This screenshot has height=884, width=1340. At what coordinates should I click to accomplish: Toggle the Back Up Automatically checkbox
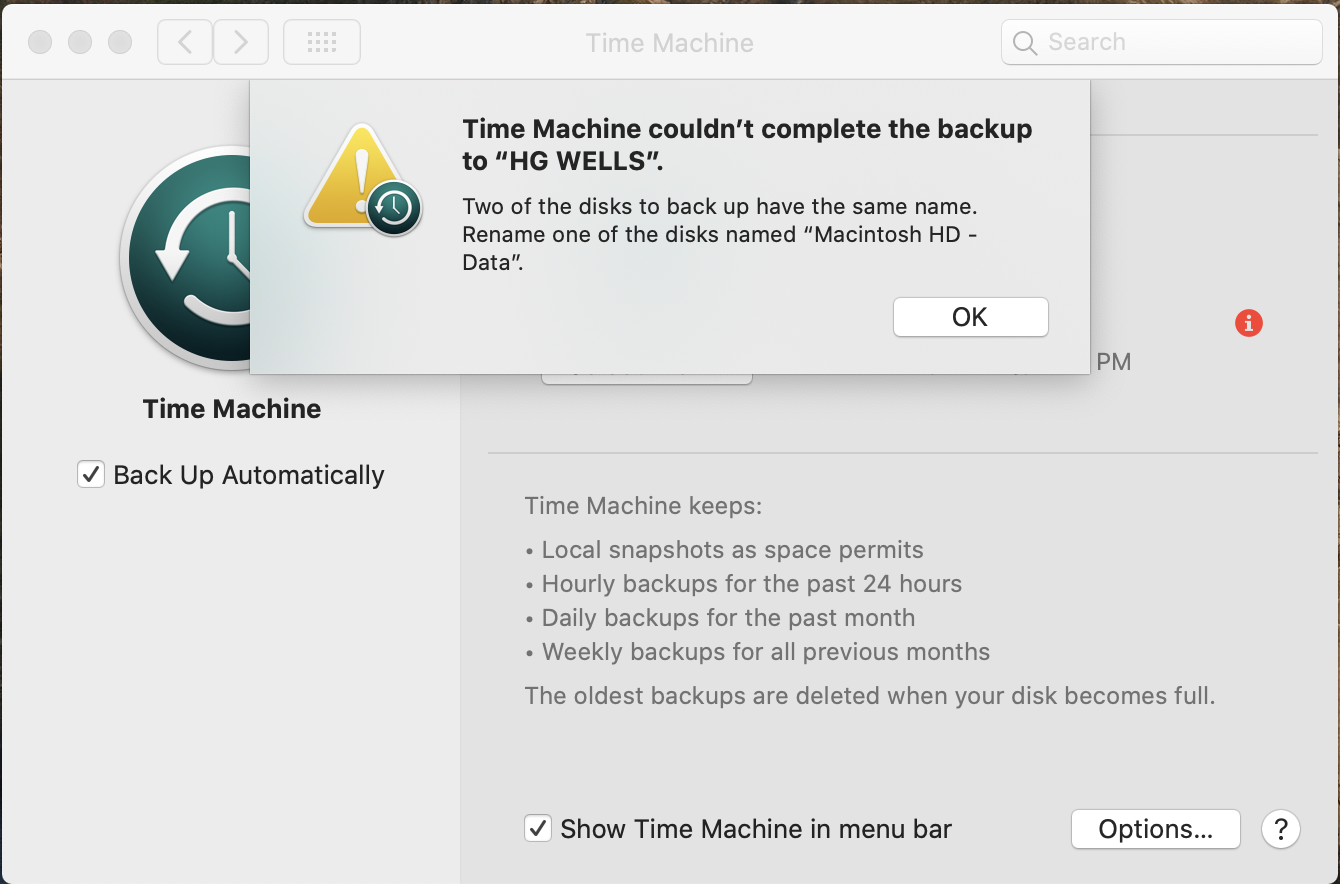coord(91,474)
